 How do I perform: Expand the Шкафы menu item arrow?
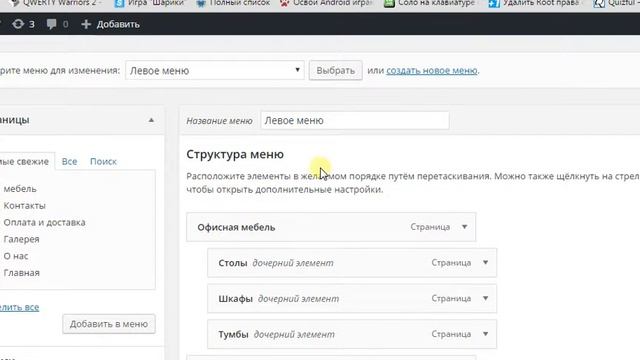[485, 298]
